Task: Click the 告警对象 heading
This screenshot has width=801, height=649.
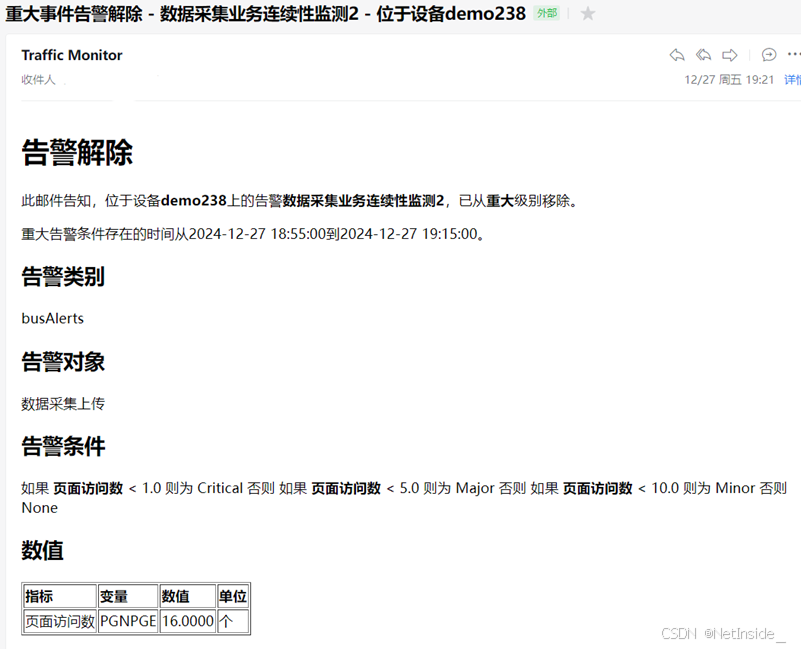Action: tap(63, 362)
